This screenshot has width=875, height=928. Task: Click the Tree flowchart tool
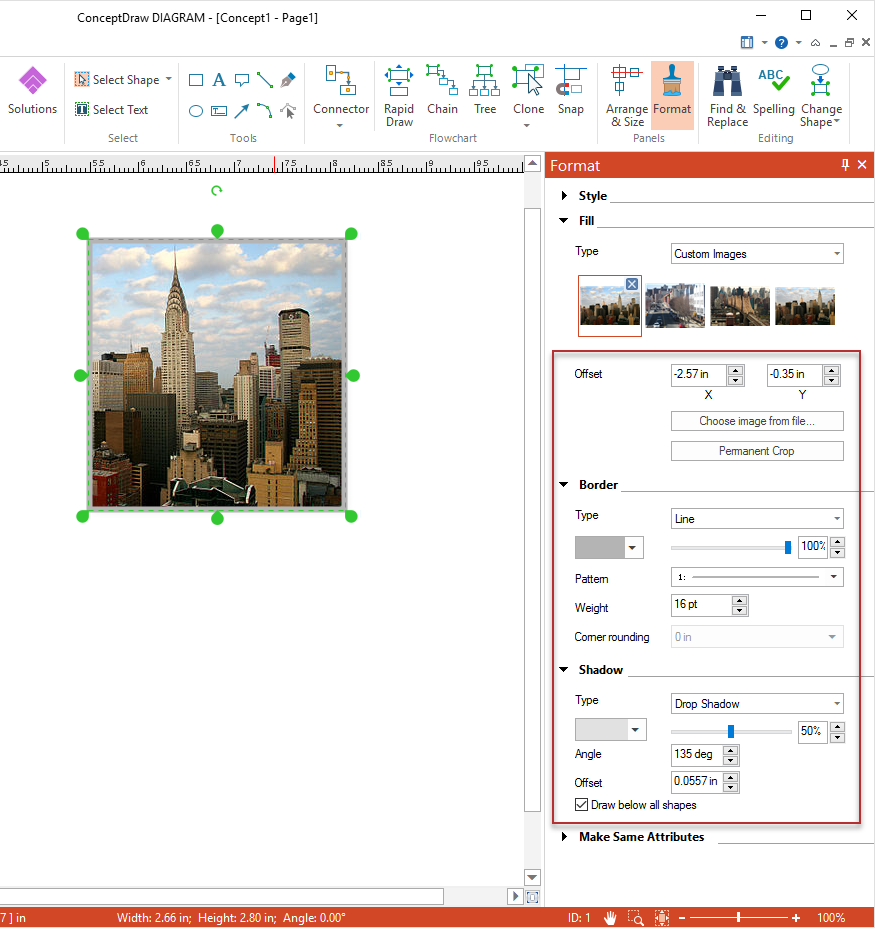tap(485, 91)
